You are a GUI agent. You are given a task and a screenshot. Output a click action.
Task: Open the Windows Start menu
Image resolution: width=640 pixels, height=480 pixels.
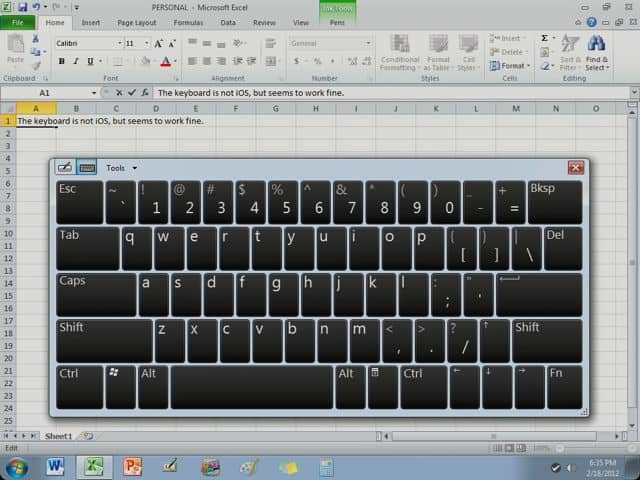(x=16, y=468)
